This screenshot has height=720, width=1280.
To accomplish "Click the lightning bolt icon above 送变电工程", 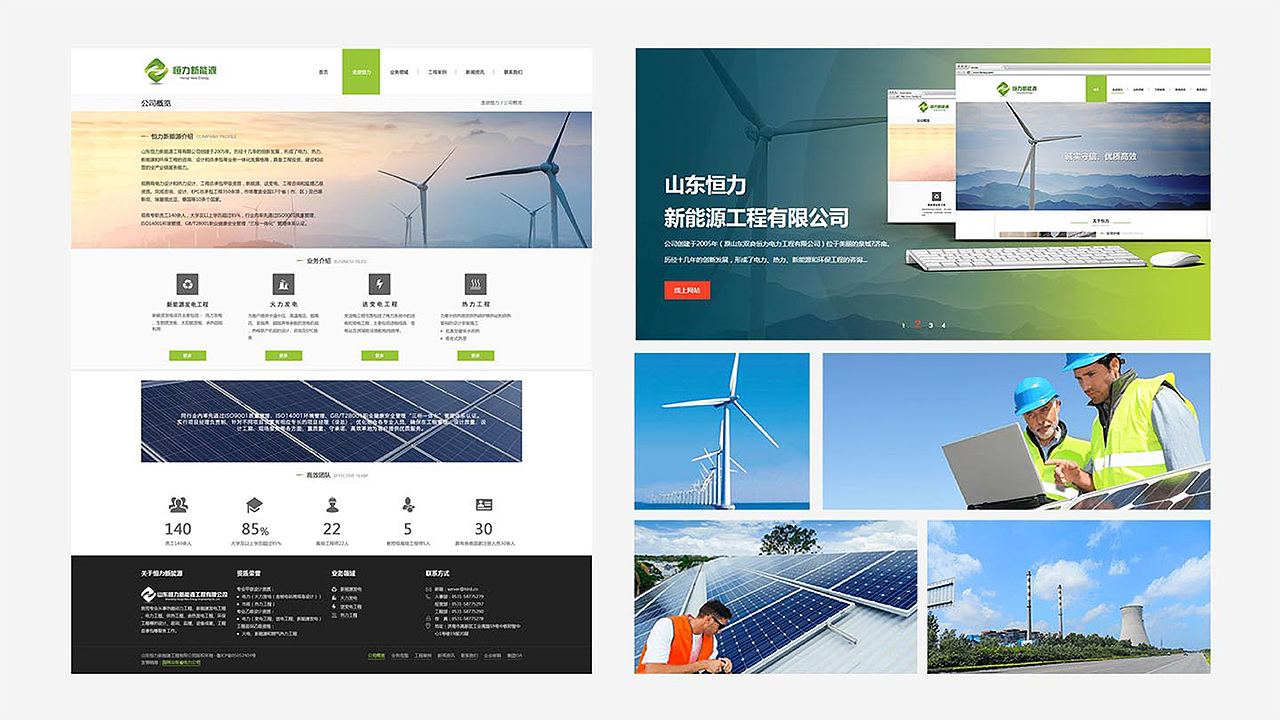I will pos(379,284).
